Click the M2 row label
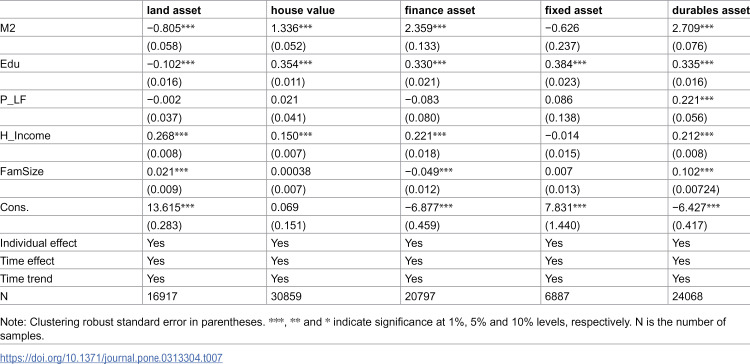The image size is (750, 364). (x=8, y=28)
